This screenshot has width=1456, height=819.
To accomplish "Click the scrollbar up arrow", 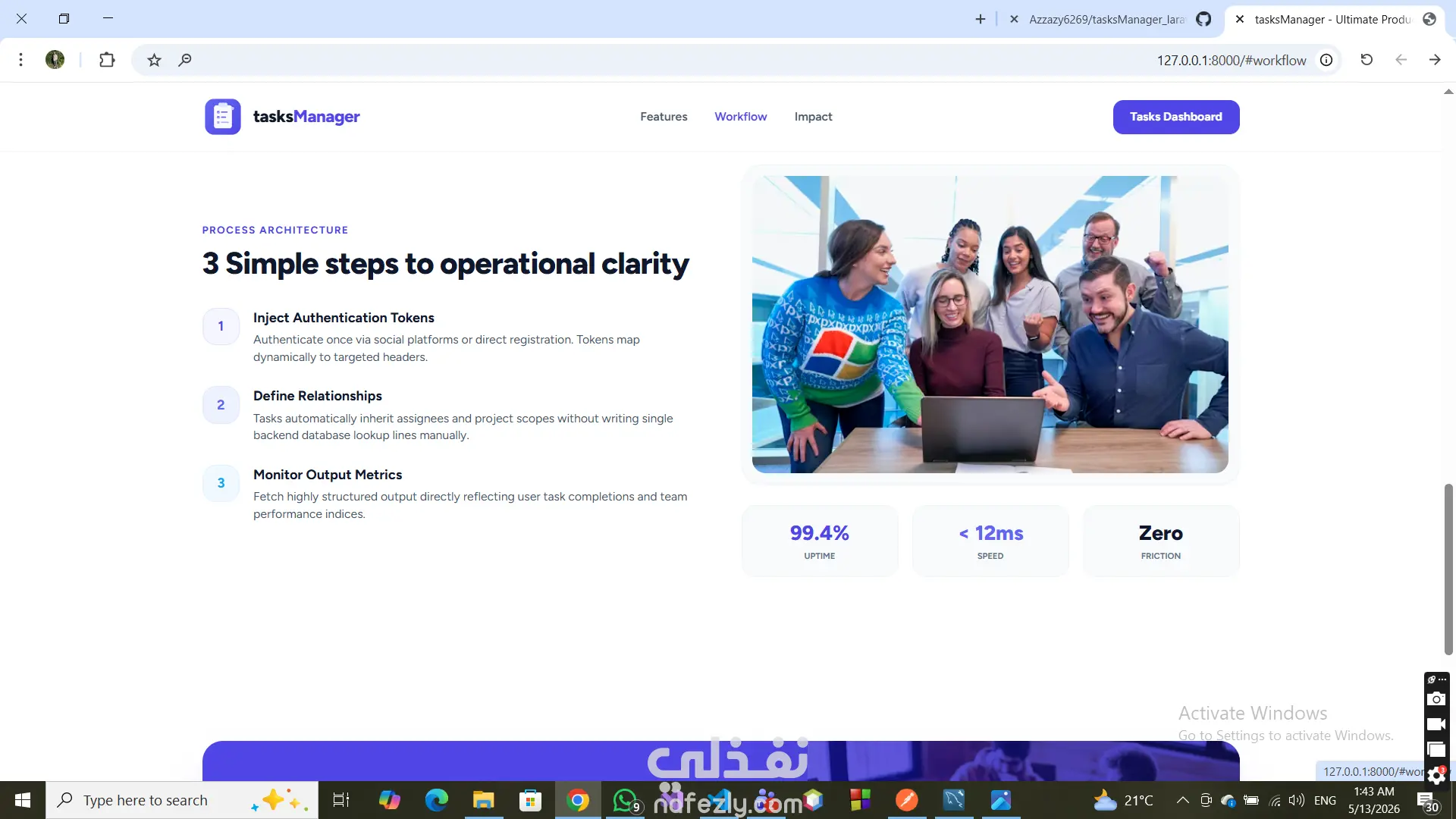I will [1448, 92].
